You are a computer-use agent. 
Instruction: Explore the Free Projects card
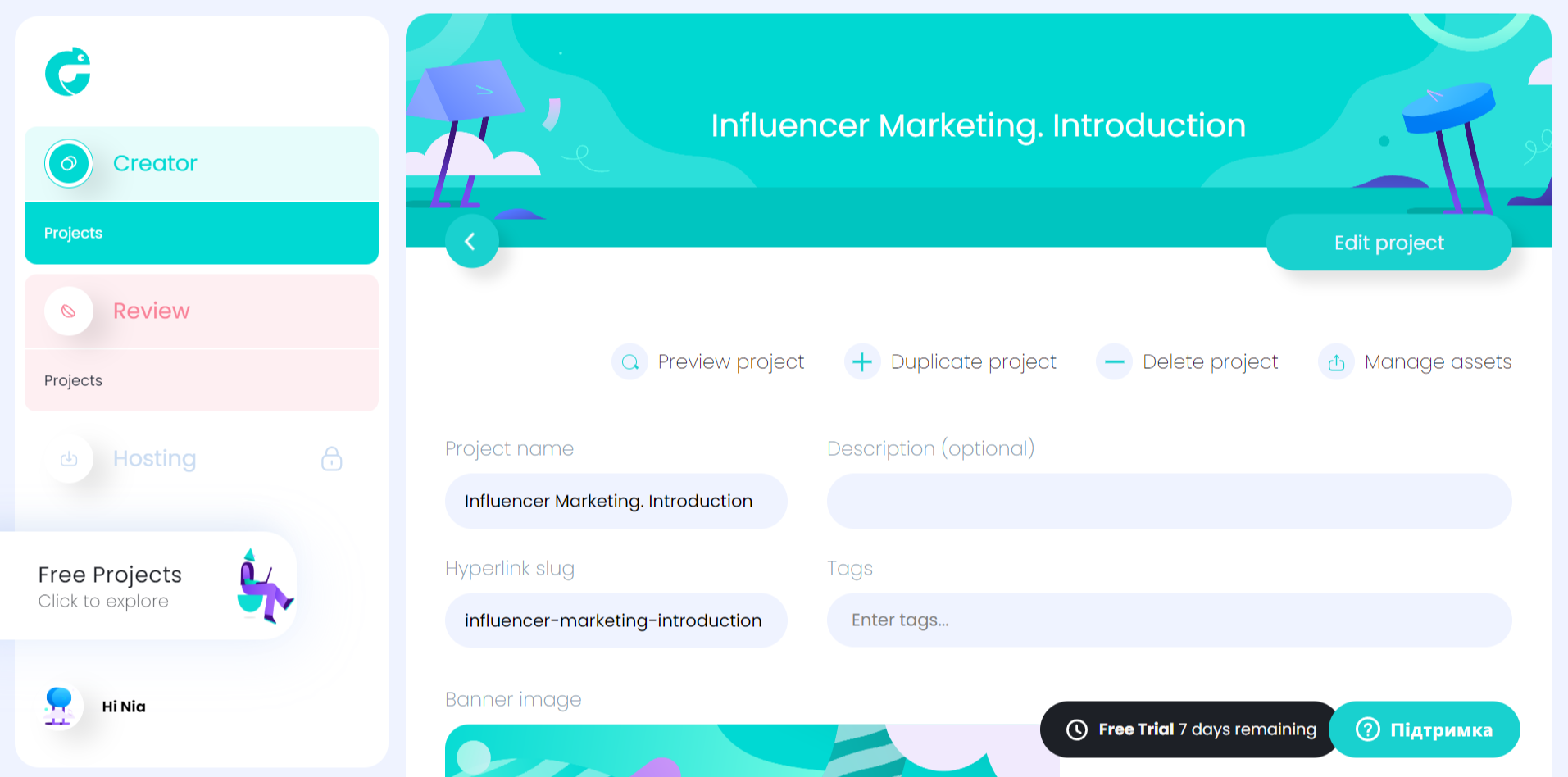click(x=148, y=586)
